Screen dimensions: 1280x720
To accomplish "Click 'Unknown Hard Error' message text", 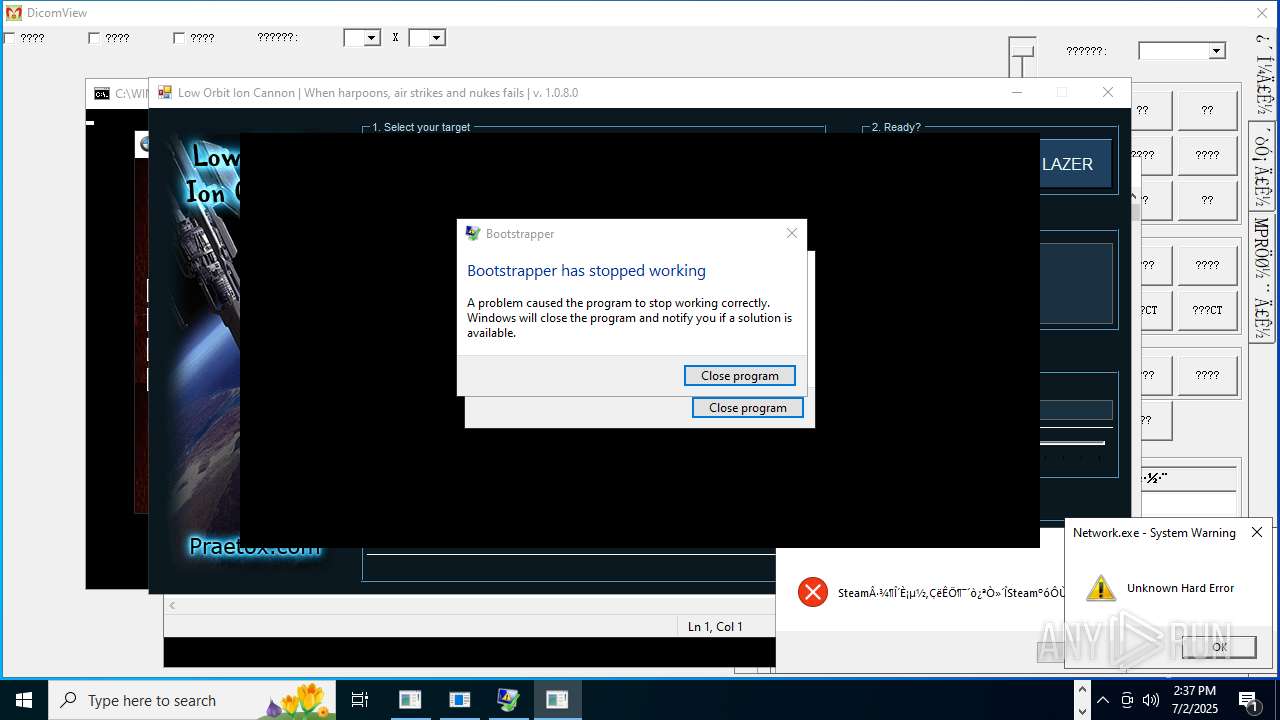I will tap(1180, 588).
